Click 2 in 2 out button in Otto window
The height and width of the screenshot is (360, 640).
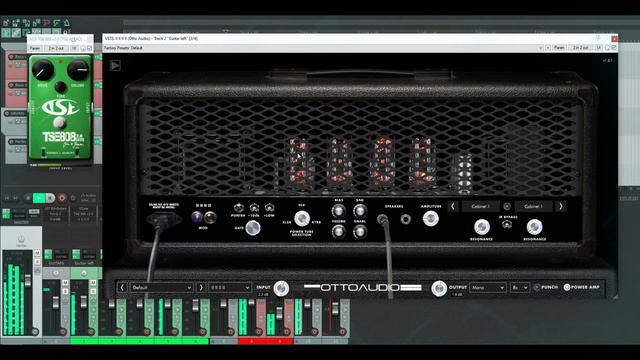pos(580,48)
